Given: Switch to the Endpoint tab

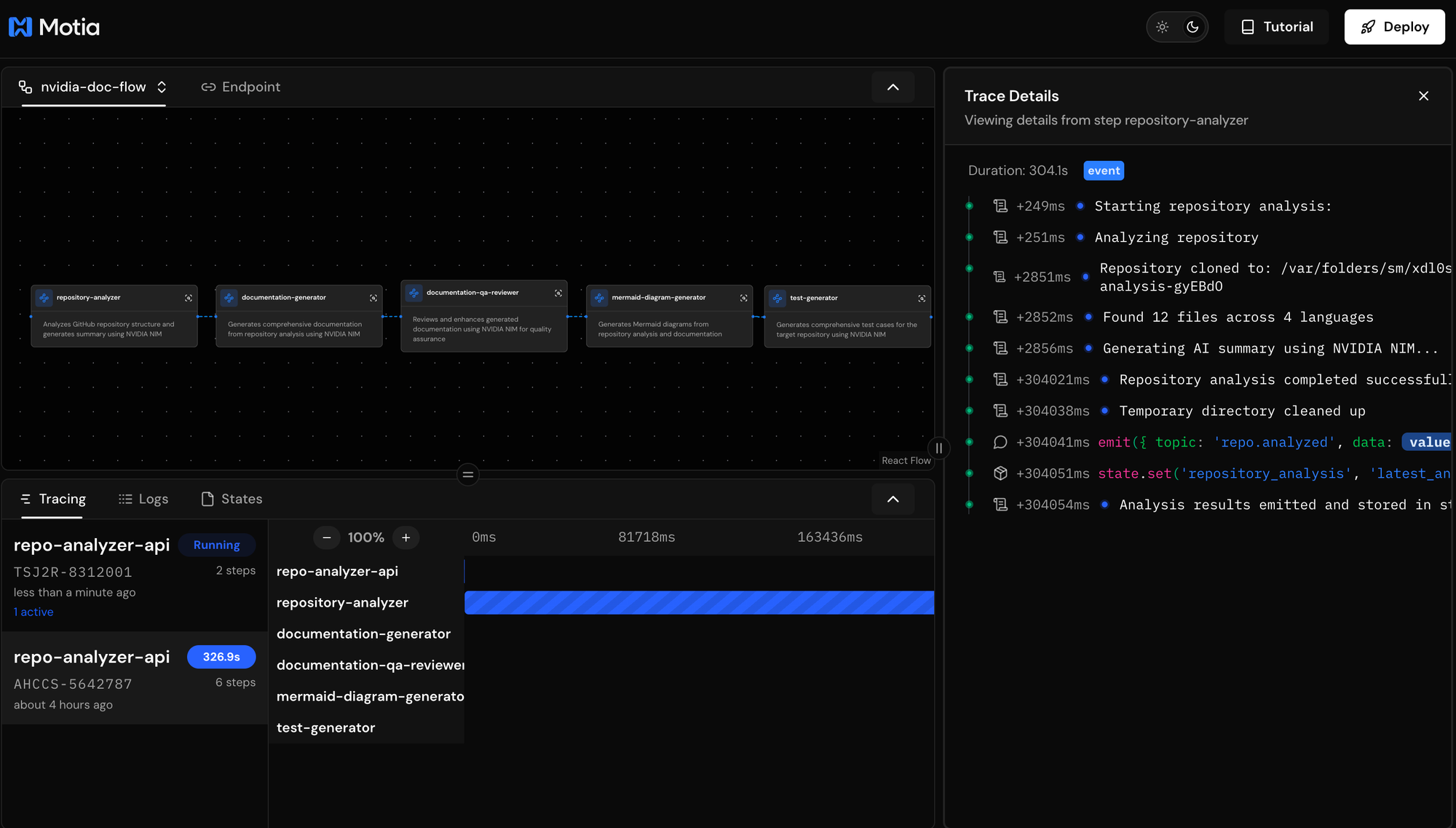Looking at the screenshot, I should (x=240, y=87).
